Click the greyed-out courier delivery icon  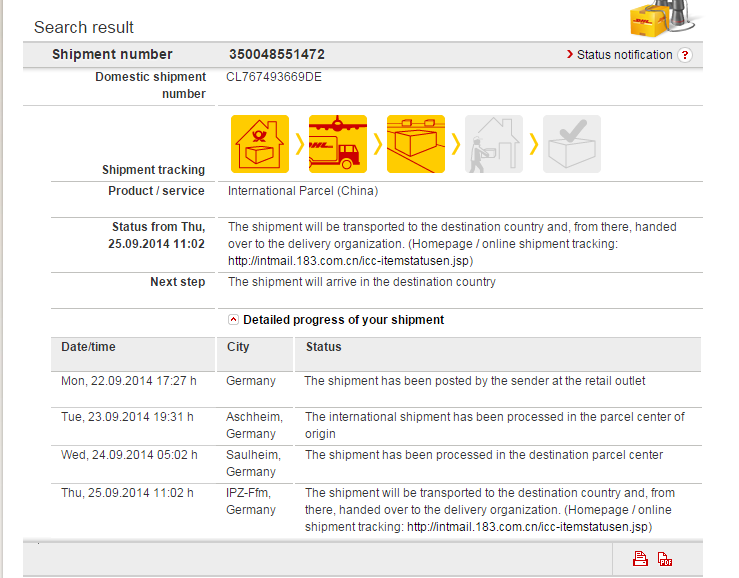point(494,144)
